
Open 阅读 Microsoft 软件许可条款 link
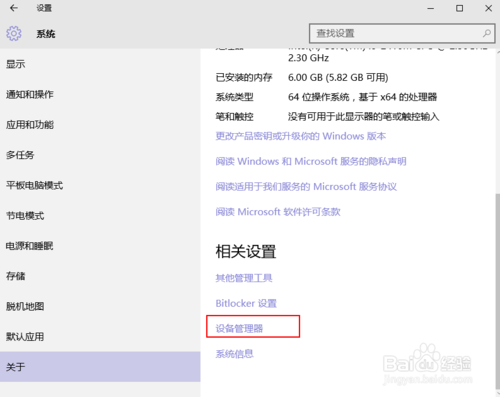click(x=278, y=212)
